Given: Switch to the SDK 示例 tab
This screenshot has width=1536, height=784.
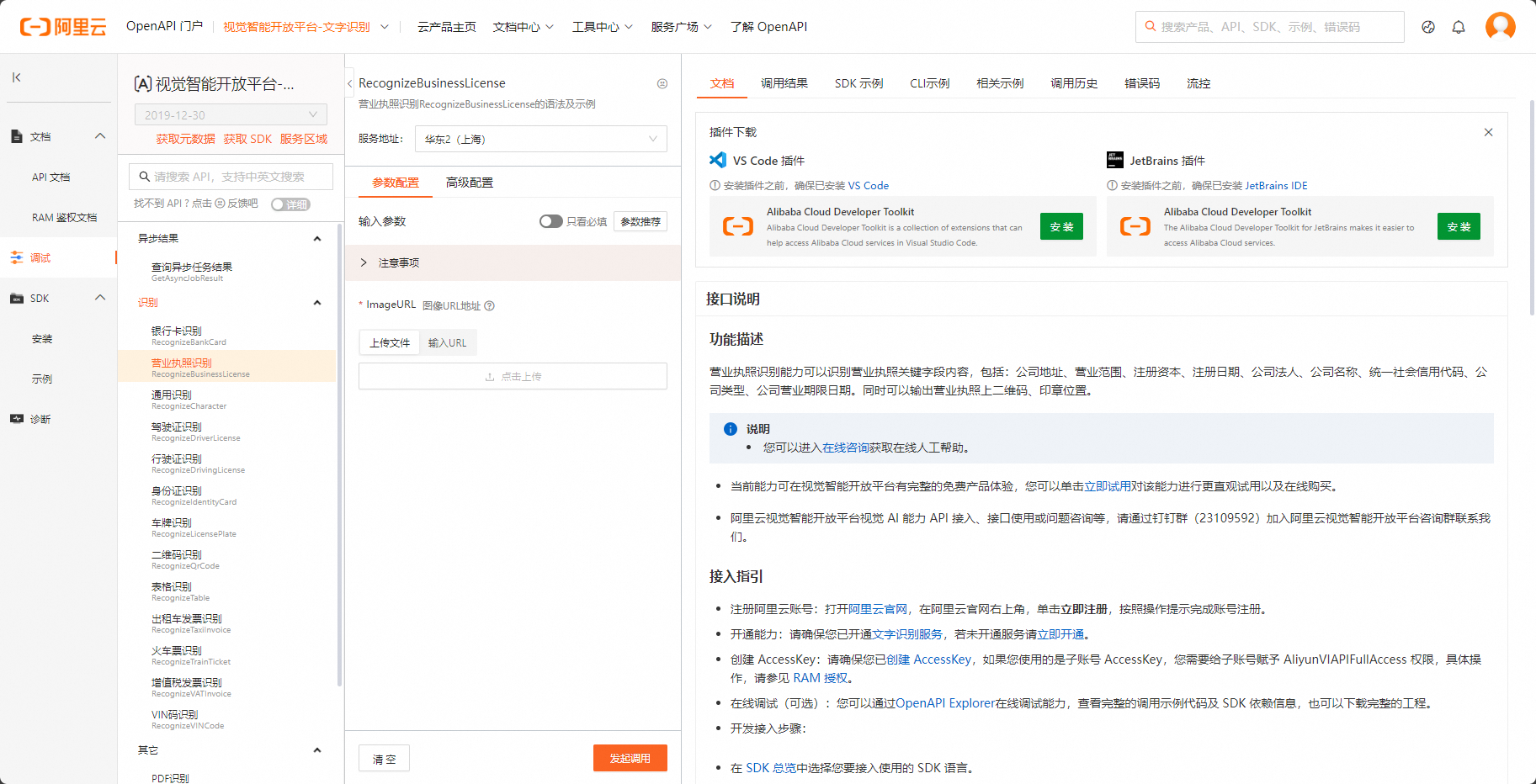Looking at the screenshot, I should pos(859,83).
